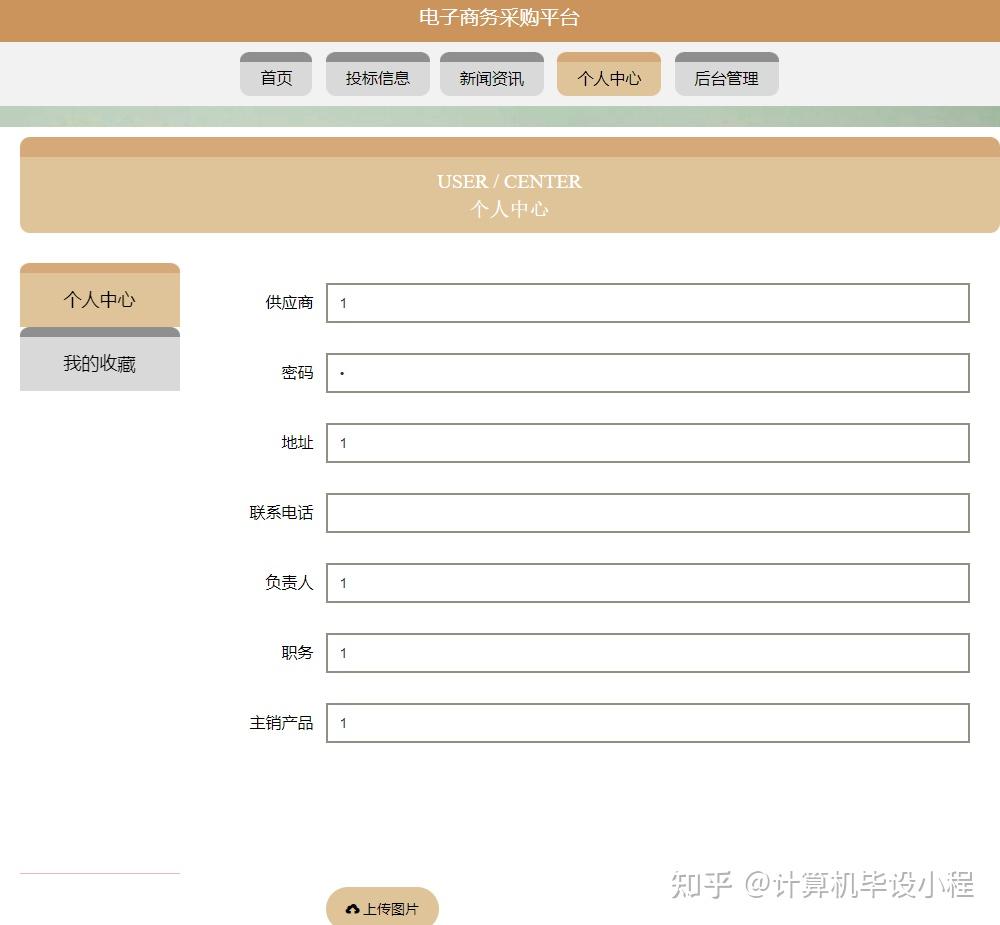
Task: Click the 主销产品 label text
Action: click(281, 723)
